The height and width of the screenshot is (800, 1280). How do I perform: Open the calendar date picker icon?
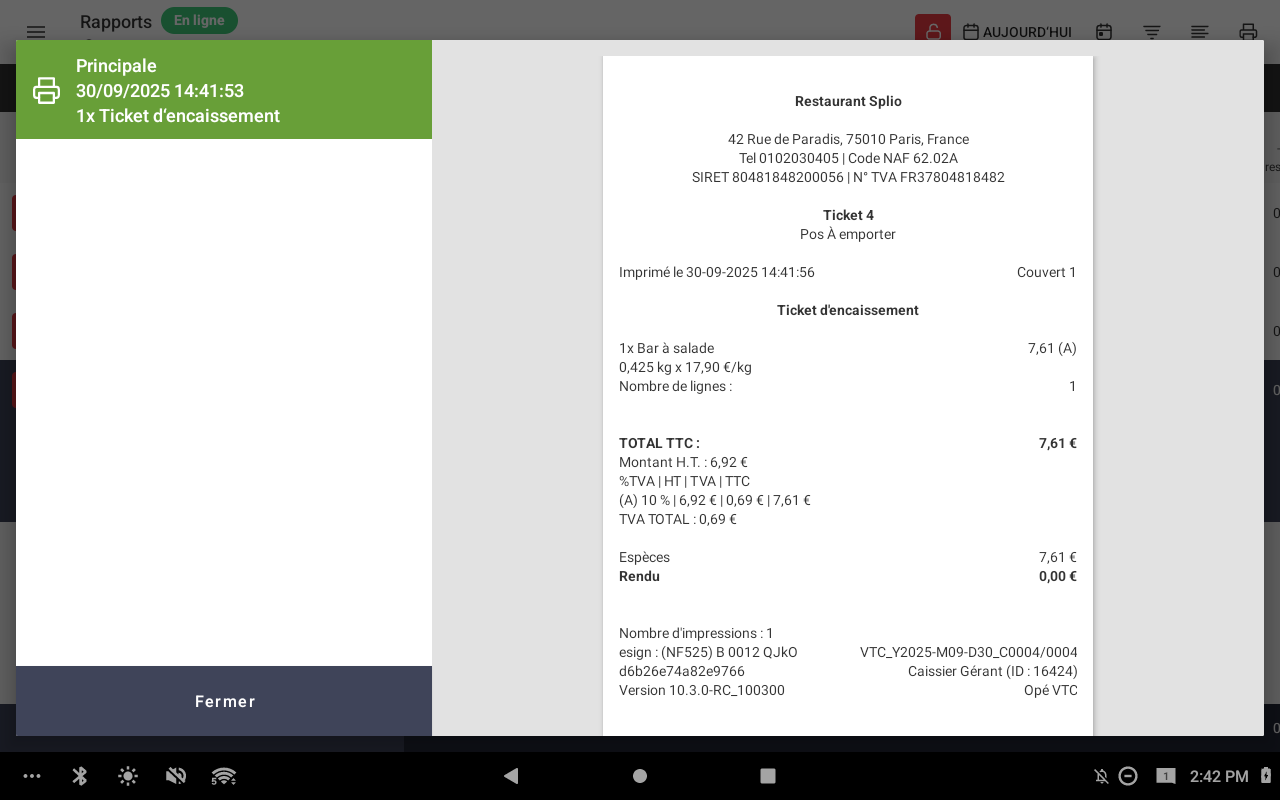click(x=1104, y=32)
